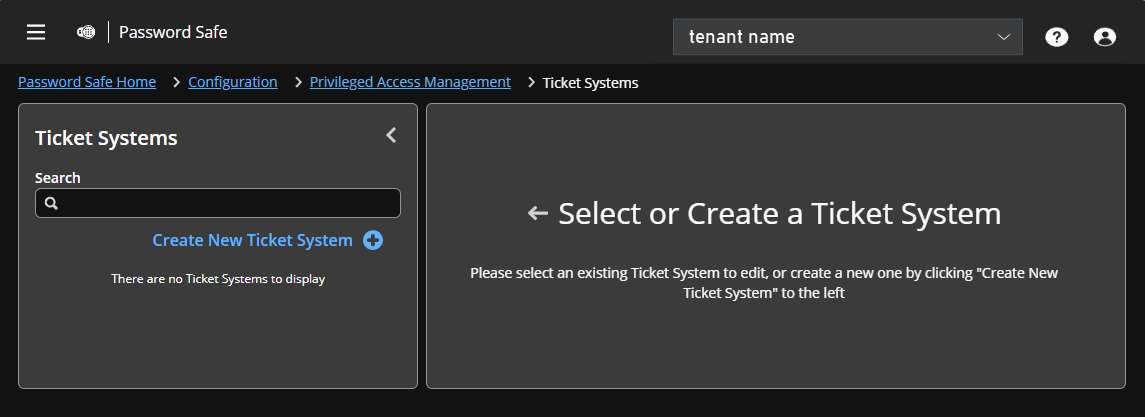Screen dimensions: 1145x417
Task: Click the plus icon to add ticket system
Action: pos(373,240)
